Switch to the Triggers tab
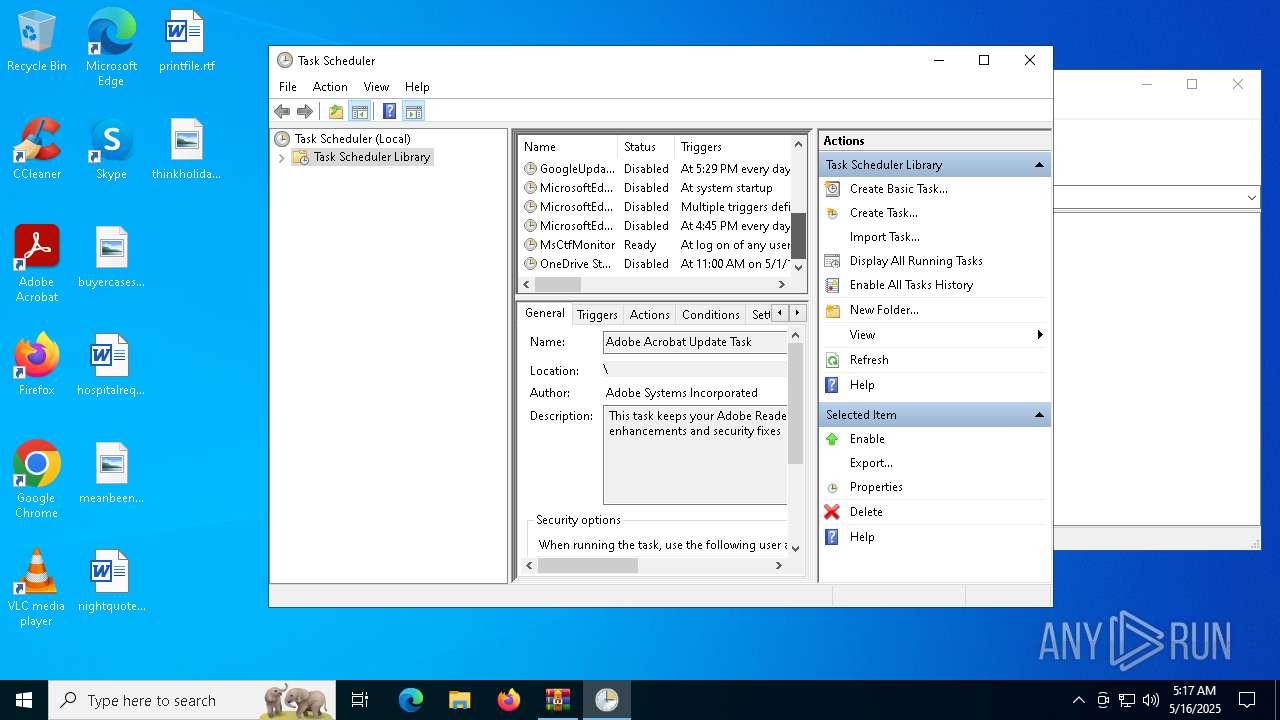The width and height of the screenshot is (1280, 720). 597,315
